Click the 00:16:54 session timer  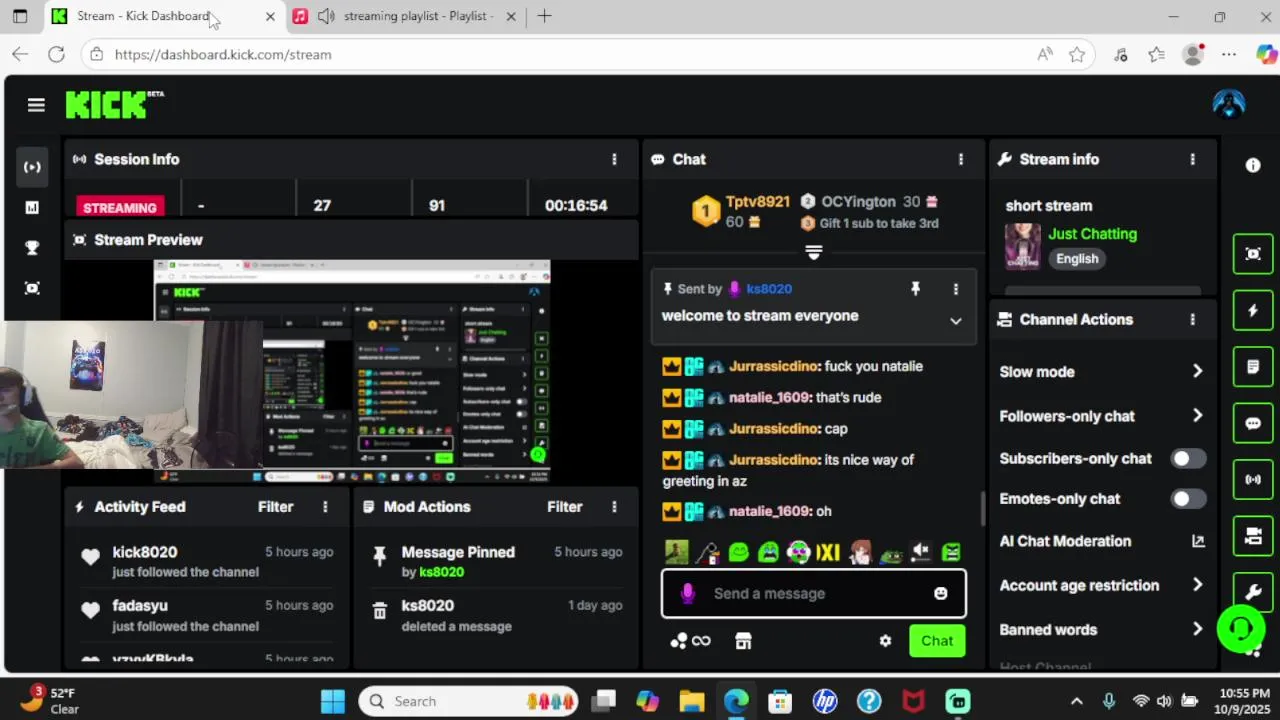pyautogui.click(x=576, y=205)
